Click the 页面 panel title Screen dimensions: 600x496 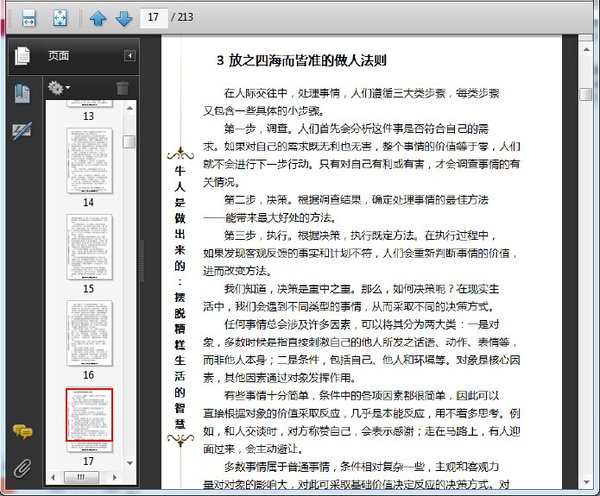tap(59, 56)
